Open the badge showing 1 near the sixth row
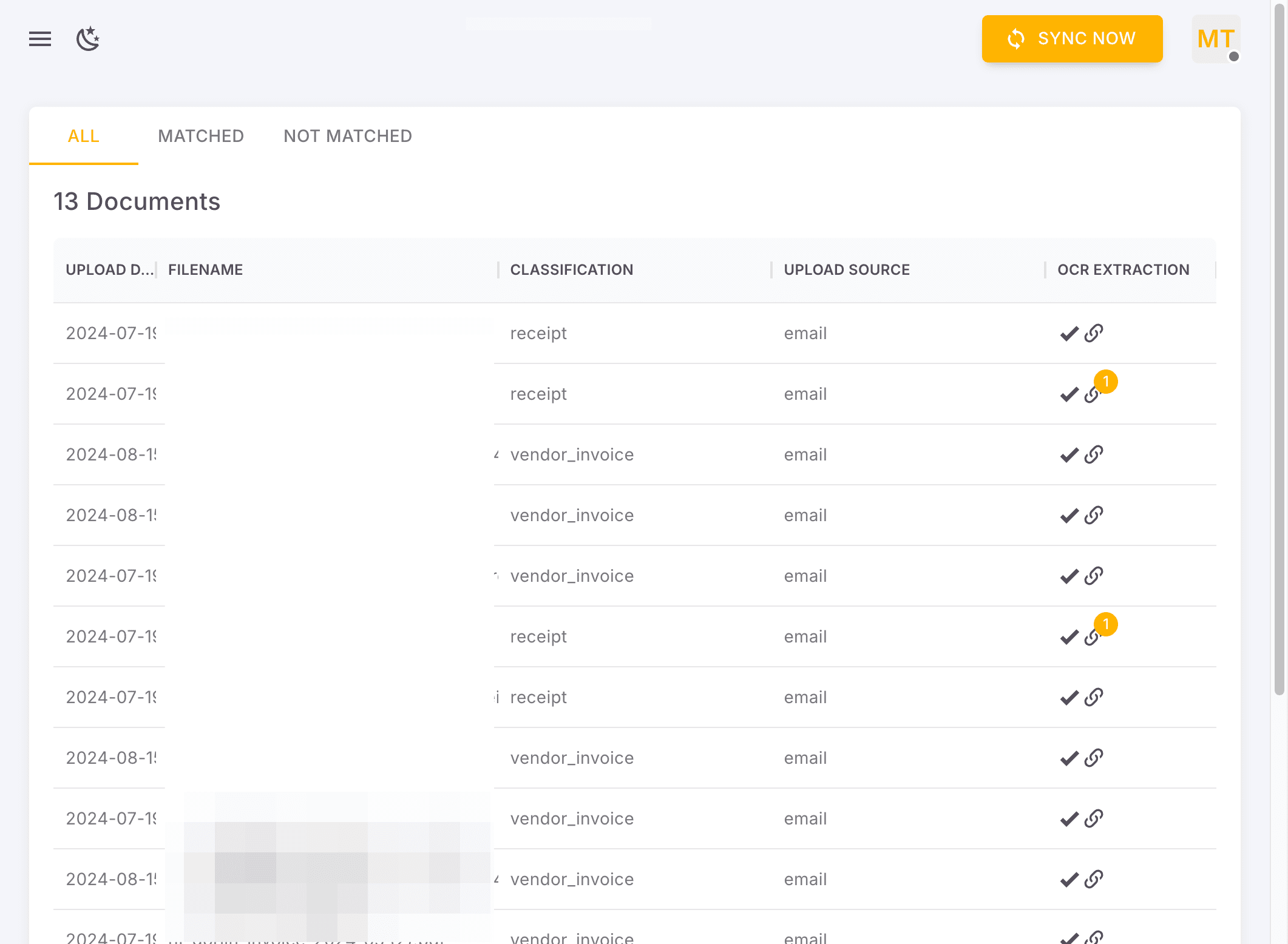Viewport: 1288px width, 944px height. tap(1107, 624)
